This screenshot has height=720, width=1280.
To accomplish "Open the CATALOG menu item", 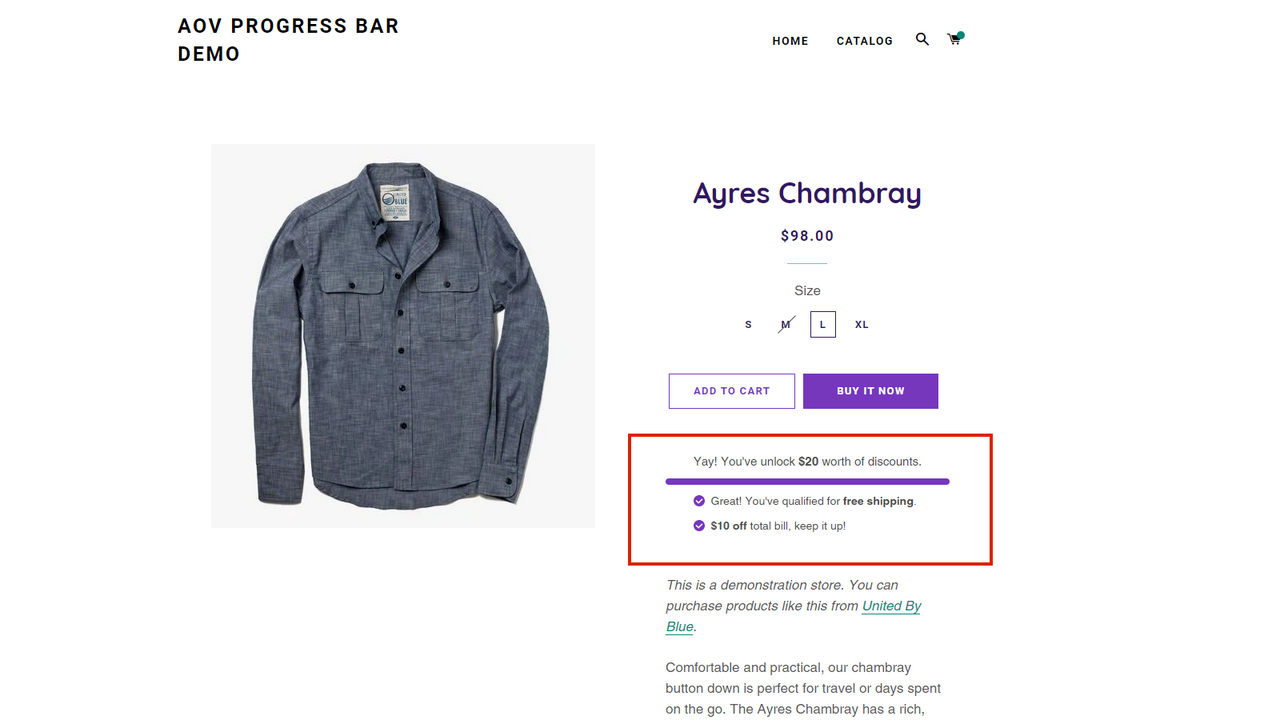I will click(864, 41).
